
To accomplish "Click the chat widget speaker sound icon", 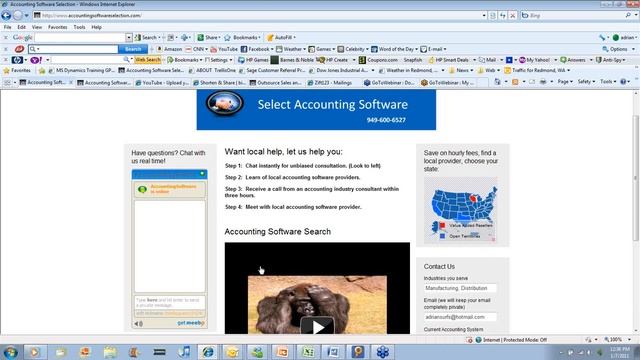I will [139, 324].
